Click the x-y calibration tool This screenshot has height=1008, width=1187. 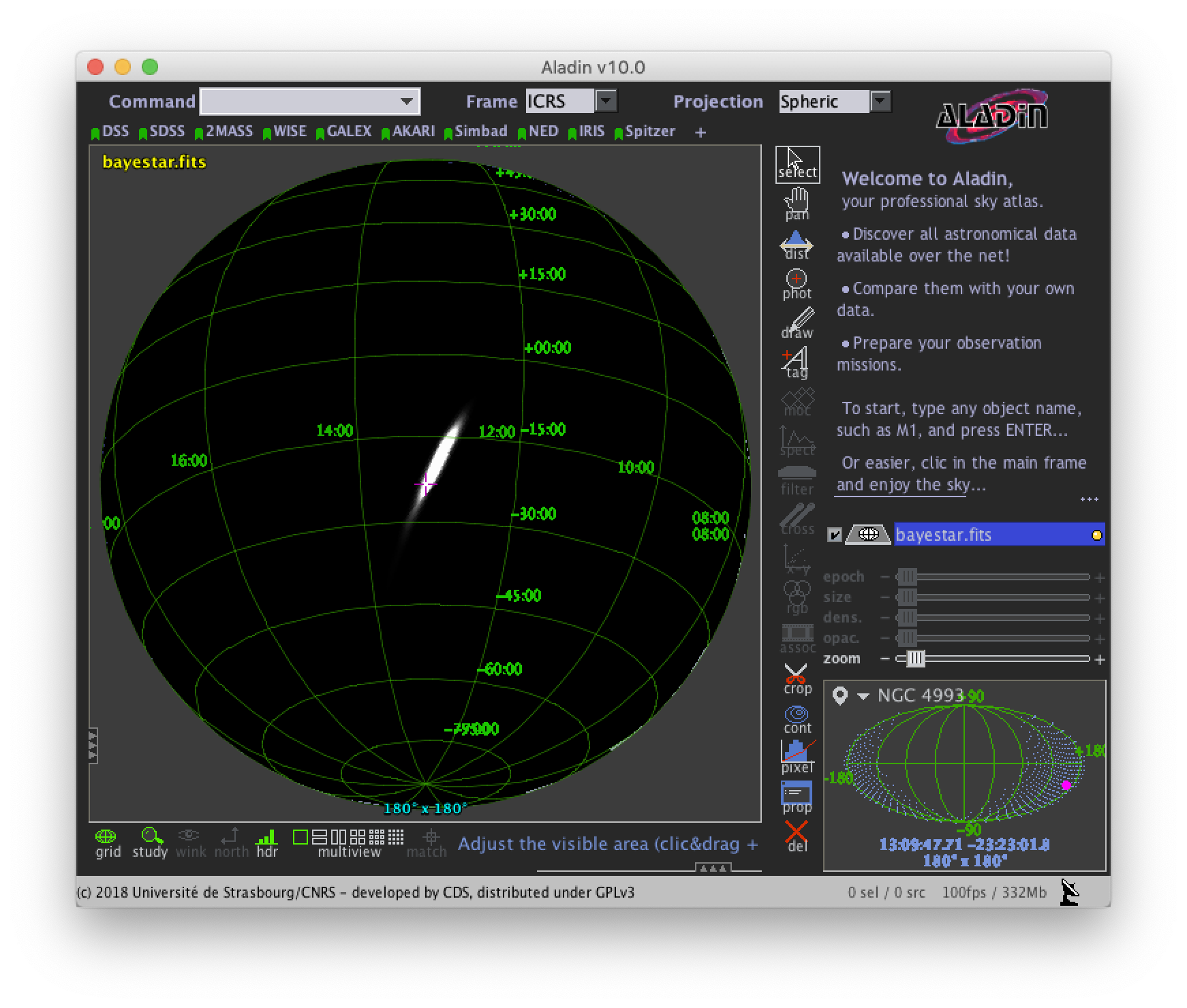(797, 559)
